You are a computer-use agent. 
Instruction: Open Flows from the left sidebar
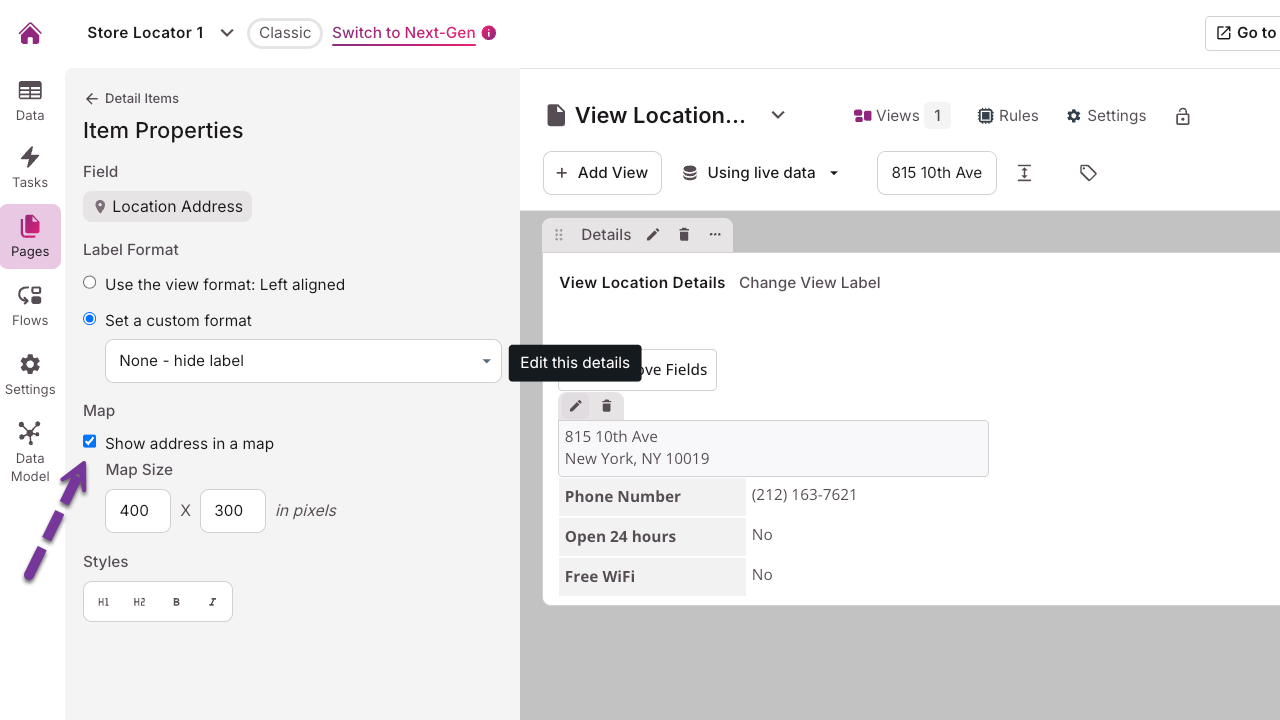coord(30,306)
